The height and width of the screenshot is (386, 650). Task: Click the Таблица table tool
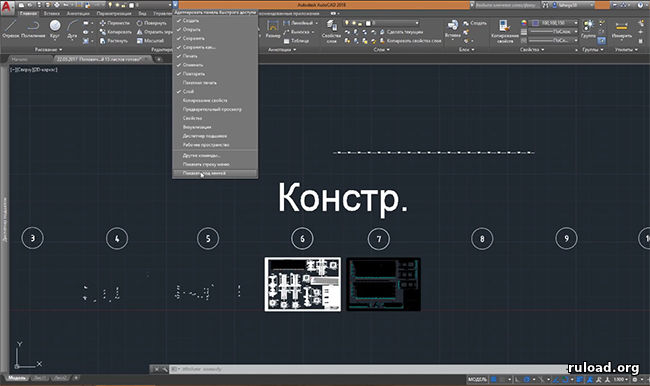296,41
